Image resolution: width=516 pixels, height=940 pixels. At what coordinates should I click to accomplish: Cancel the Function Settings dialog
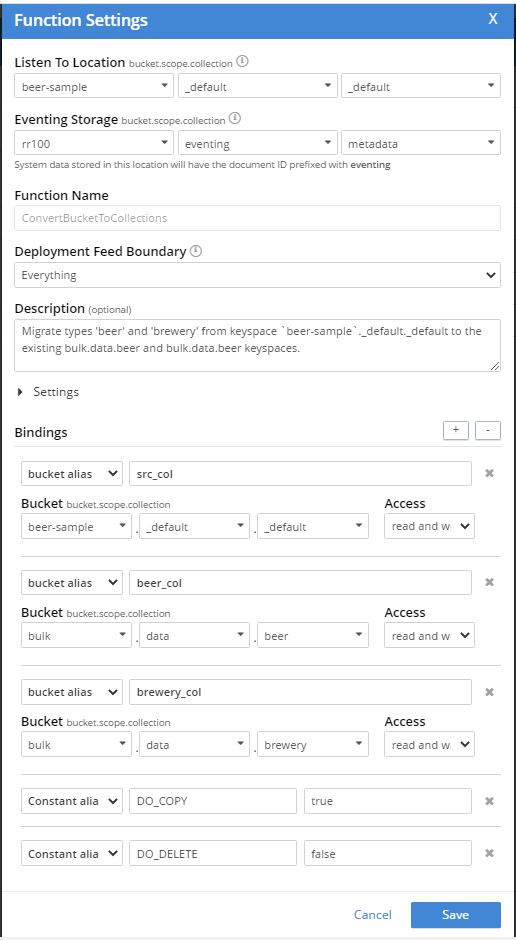pos(373,915)
